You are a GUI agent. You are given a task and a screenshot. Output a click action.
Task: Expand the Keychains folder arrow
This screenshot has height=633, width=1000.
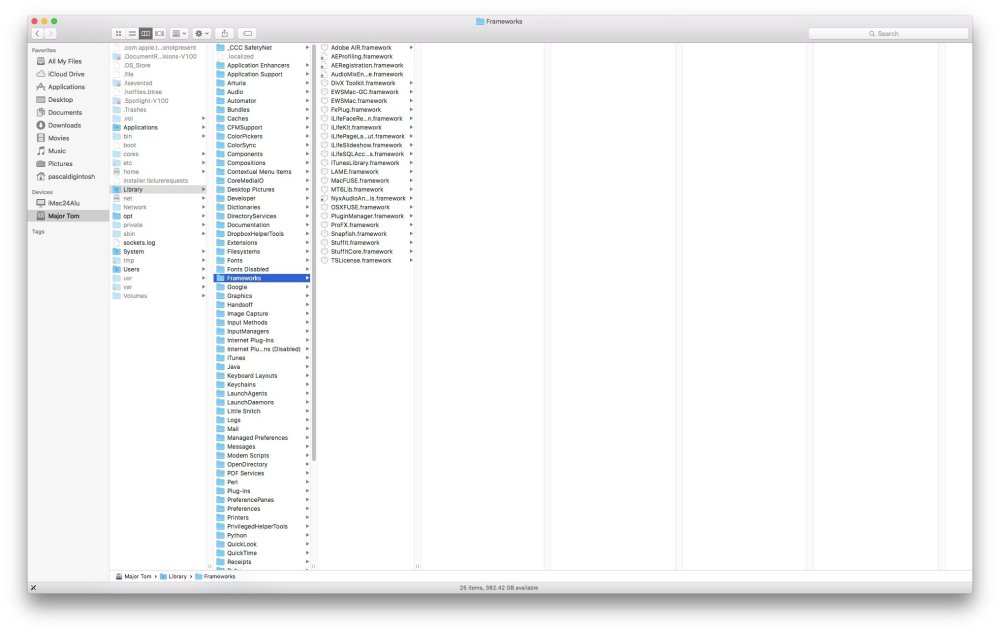pyautogui.click(x=307, y=384)
